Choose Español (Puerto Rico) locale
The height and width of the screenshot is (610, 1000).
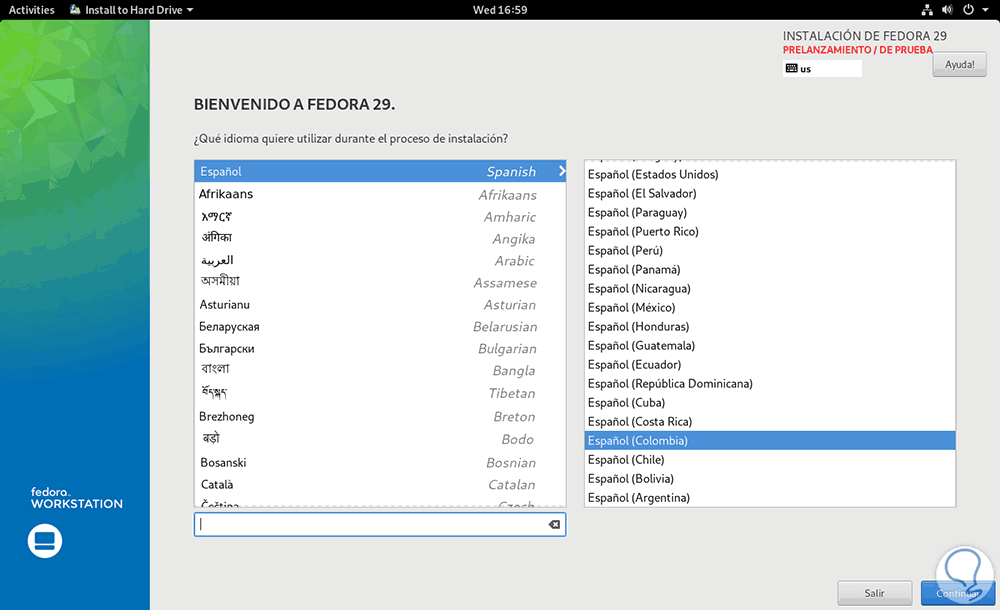coord(770,231)
